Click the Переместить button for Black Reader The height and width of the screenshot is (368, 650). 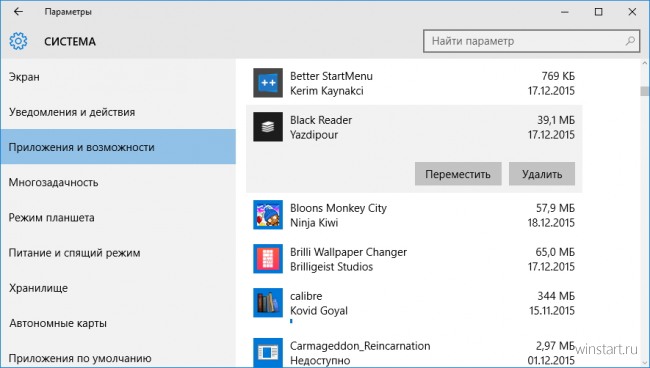[458, 174]
